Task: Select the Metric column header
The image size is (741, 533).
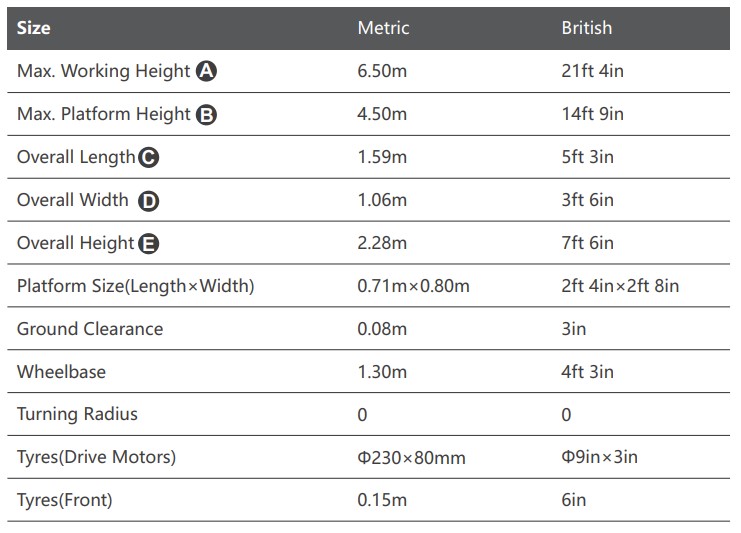Action: coord(383,28)
